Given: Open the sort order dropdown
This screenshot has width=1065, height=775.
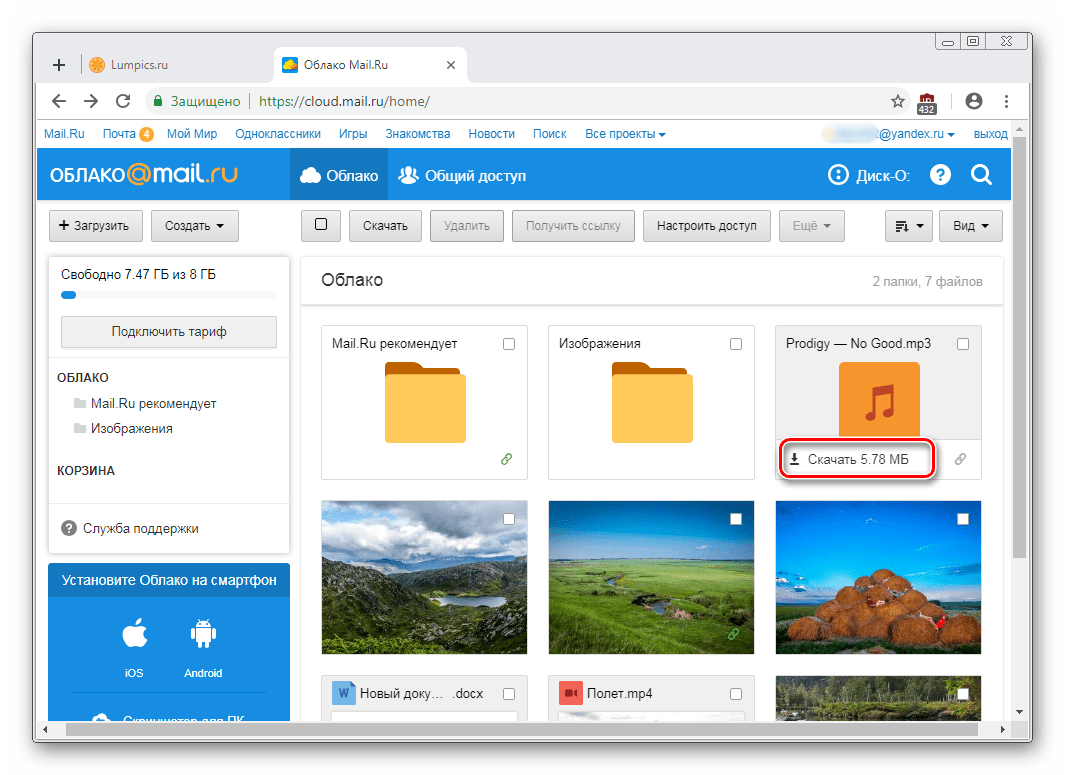Looking at the screenshot, I should pos(908,226).
